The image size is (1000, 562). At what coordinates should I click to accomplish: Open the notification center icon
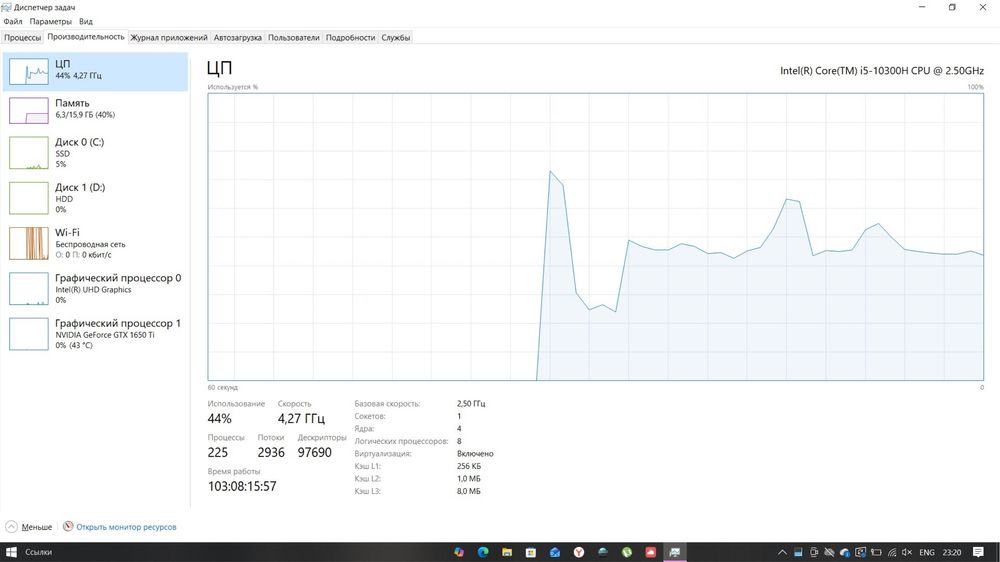pos(978,552)
